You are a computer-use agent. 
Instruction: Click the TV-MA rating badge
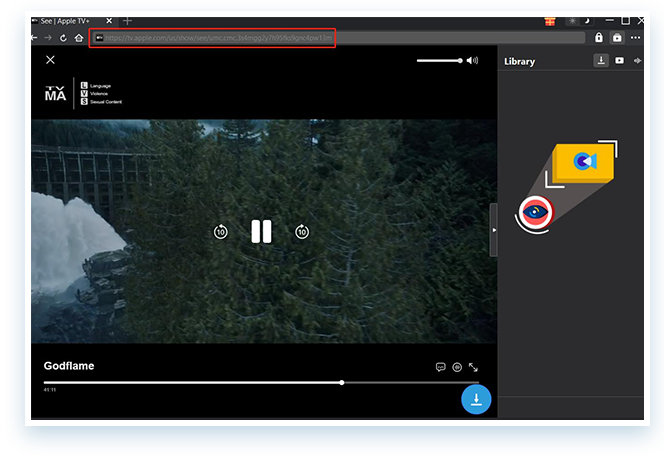(55, 94)
